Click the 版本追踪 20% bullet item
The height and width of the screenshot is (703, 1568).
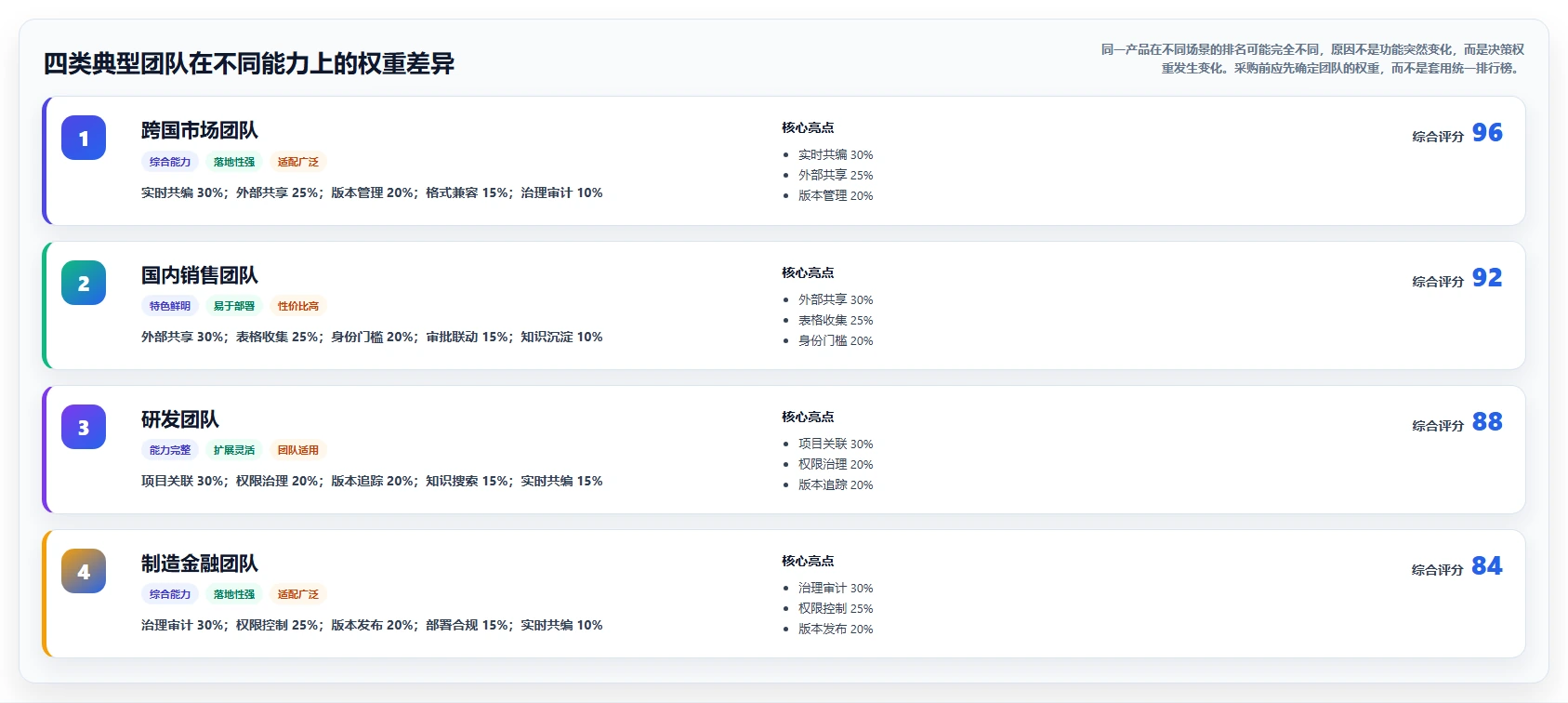[836, 484]
